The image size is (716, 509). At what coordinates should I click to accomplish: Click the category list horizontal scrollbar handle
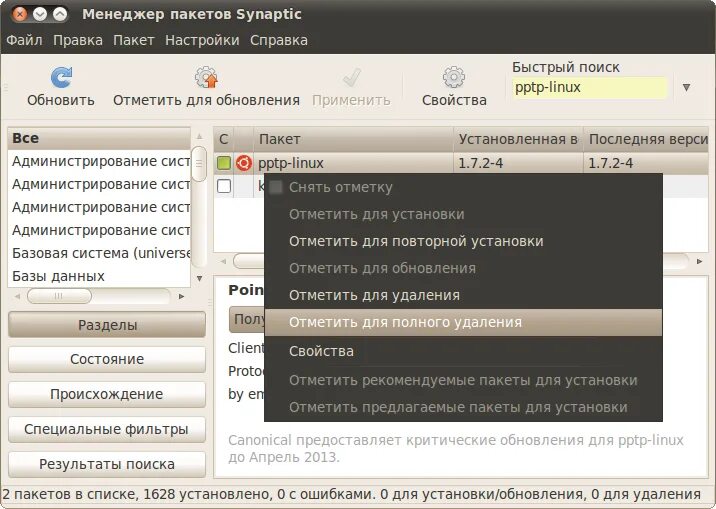pos(59,296)
